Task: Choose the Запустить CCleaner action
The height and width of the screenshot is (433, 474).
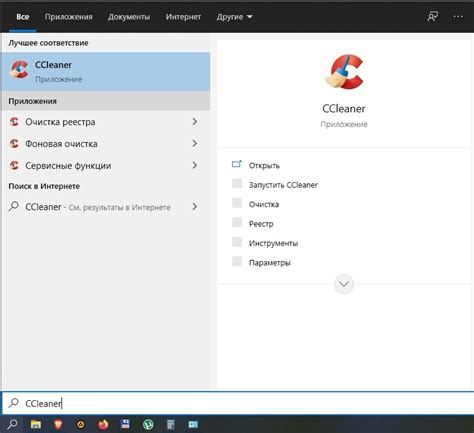Action: [283, 185]
